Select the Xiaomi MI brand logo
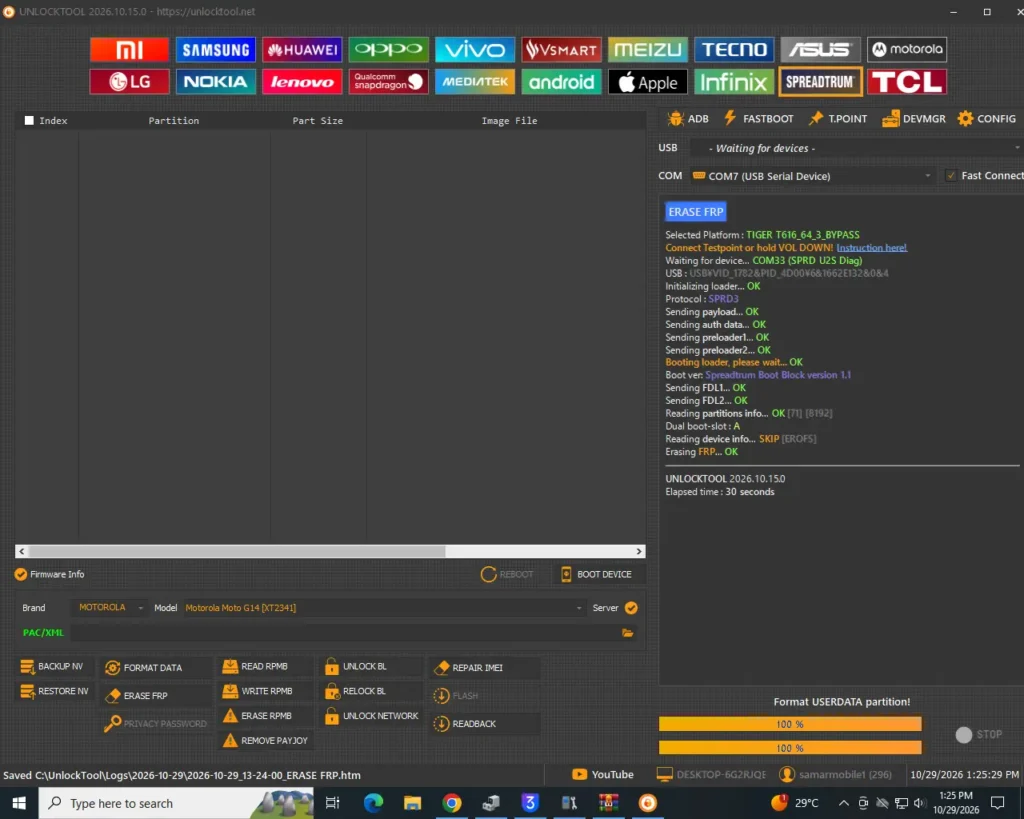 129,50
